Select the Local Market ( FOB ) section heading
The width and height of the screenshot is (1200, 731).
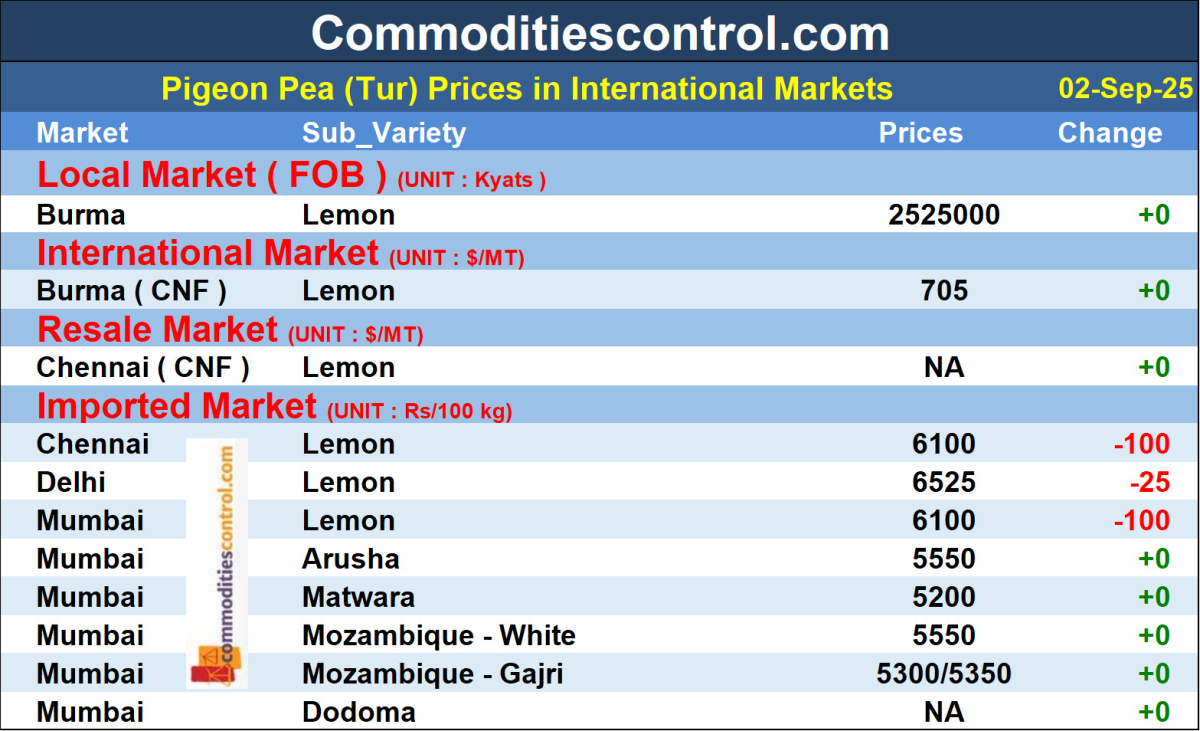click(x=211, y=175)
